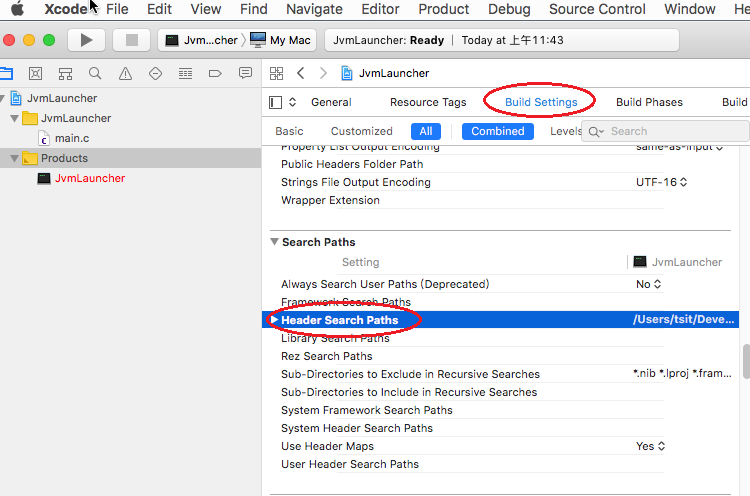The image size is (750, 496).
Task: Filter settings by Customized
Action: coord(362,131)
